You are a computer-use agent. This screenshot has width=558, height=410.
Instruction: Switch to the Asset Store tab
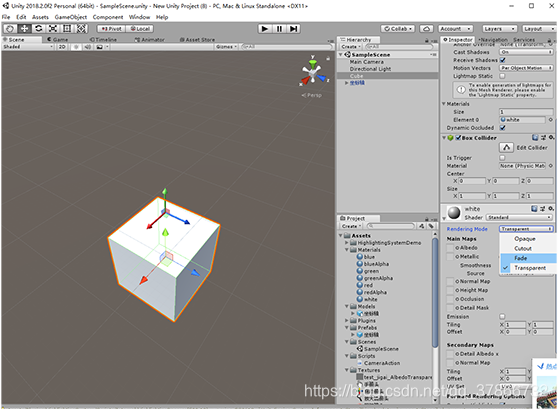pos(197,40)
